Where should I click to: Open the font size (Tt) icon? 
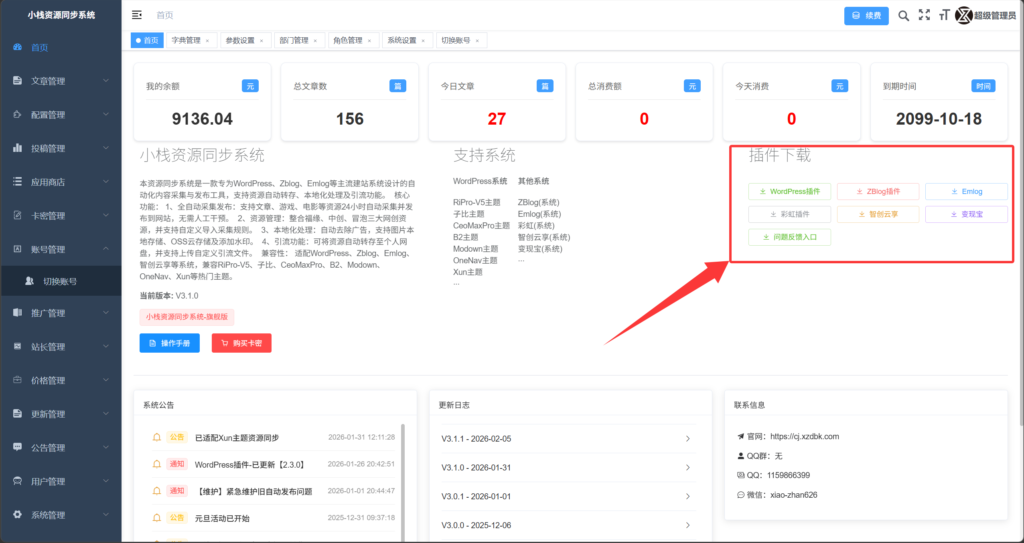(943, 16)
